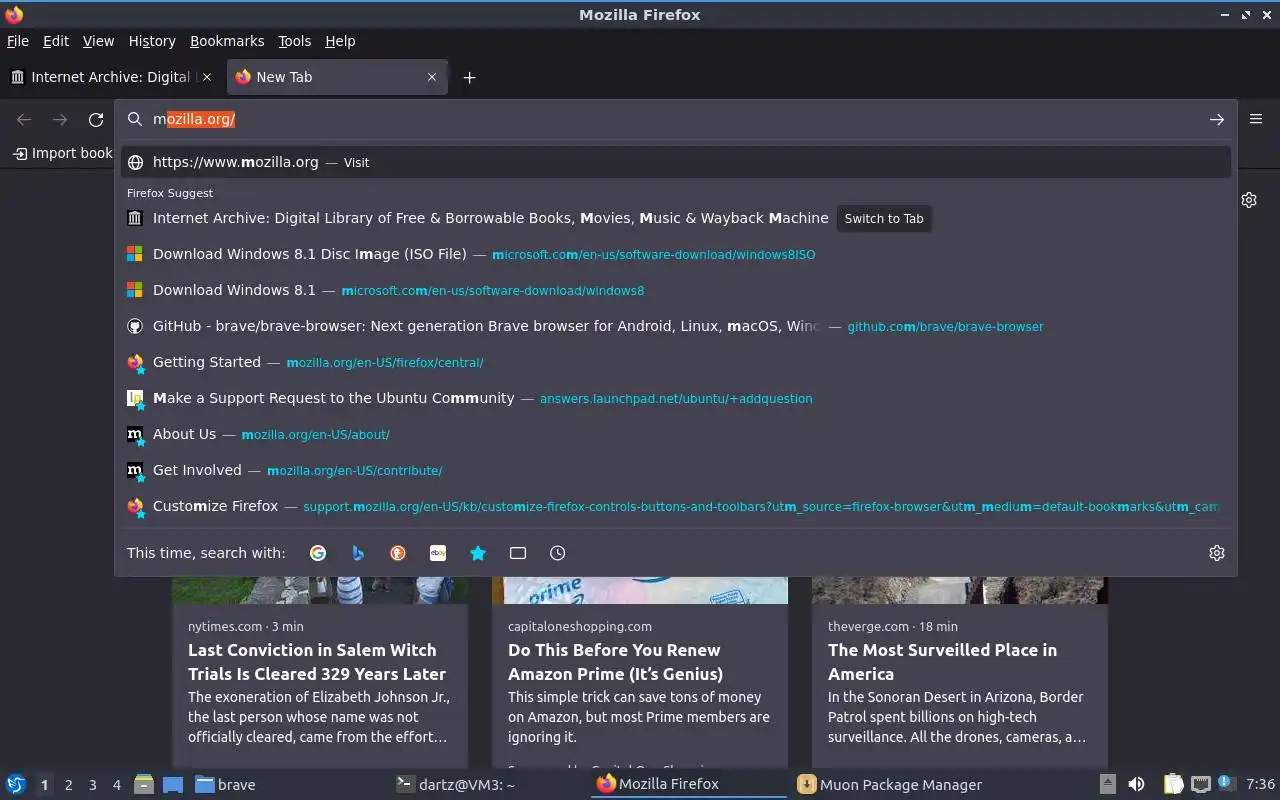Switch to the dartz@VM3 terminal window
This screenshot has height=800, width=1280.
[455, 785]
